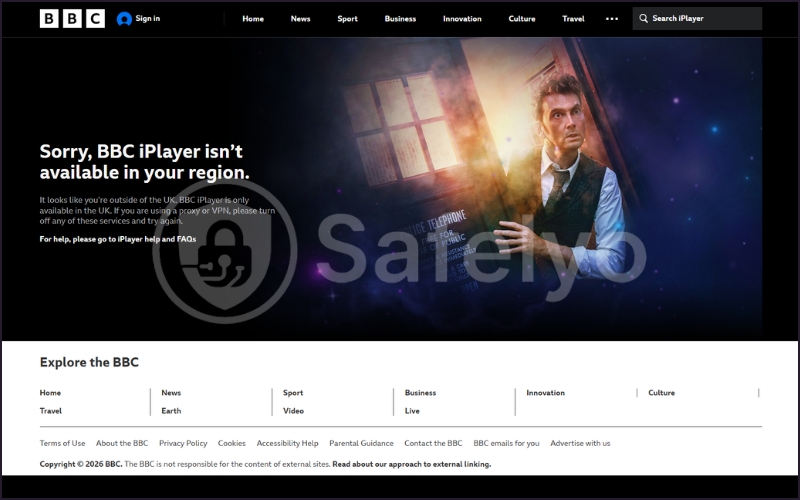Image resolution: width=800 pixels, height=500 pixels.
Task: Open Privacy Policy link
Action: tap(183, 443)
